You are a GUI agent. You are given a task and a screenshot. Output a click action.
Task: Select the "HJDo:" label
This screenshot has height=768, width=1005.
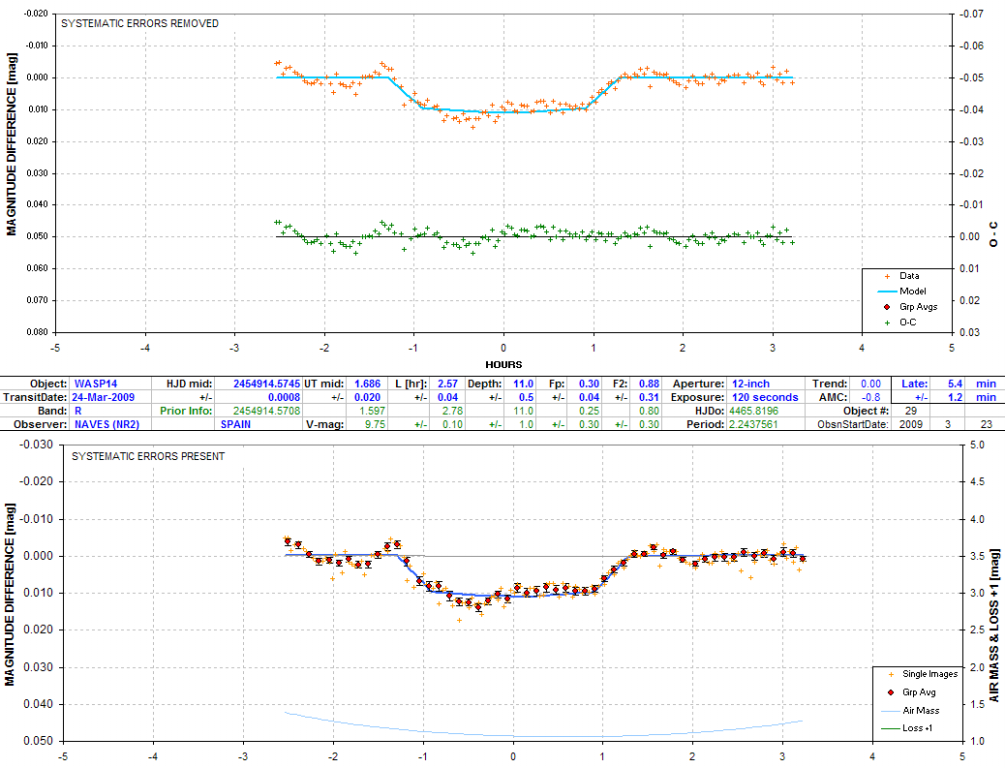click(710, 410)
